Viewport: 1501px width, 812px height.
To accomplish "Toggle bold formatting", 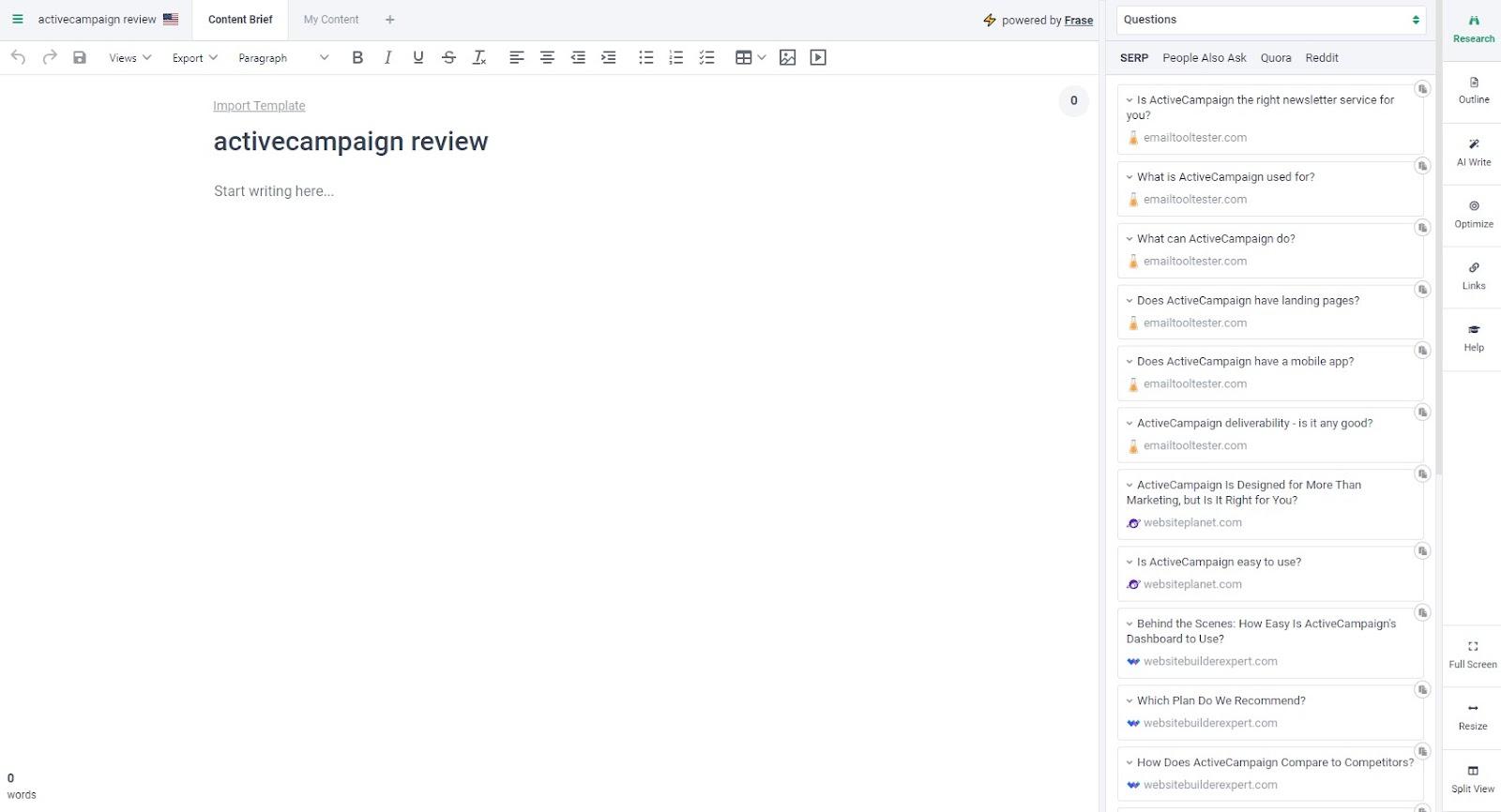I will coord(357,57).
